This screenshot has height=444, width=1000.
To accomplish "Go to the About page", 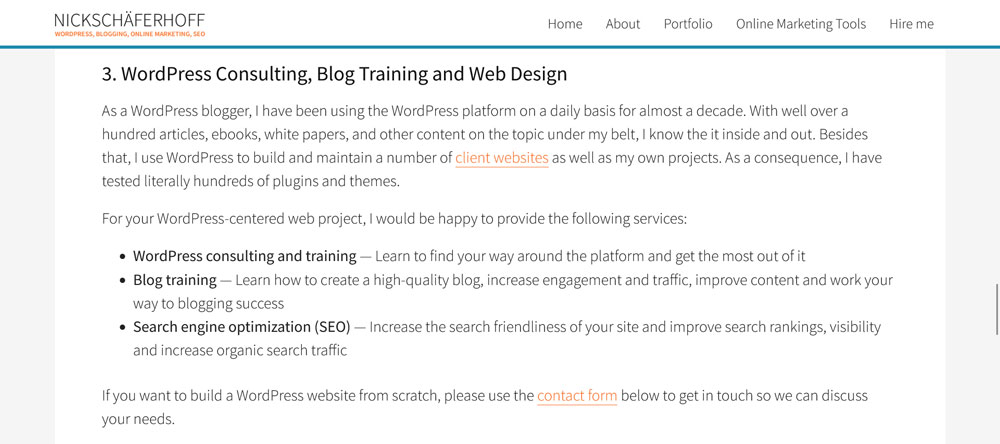I will [623, 24].
